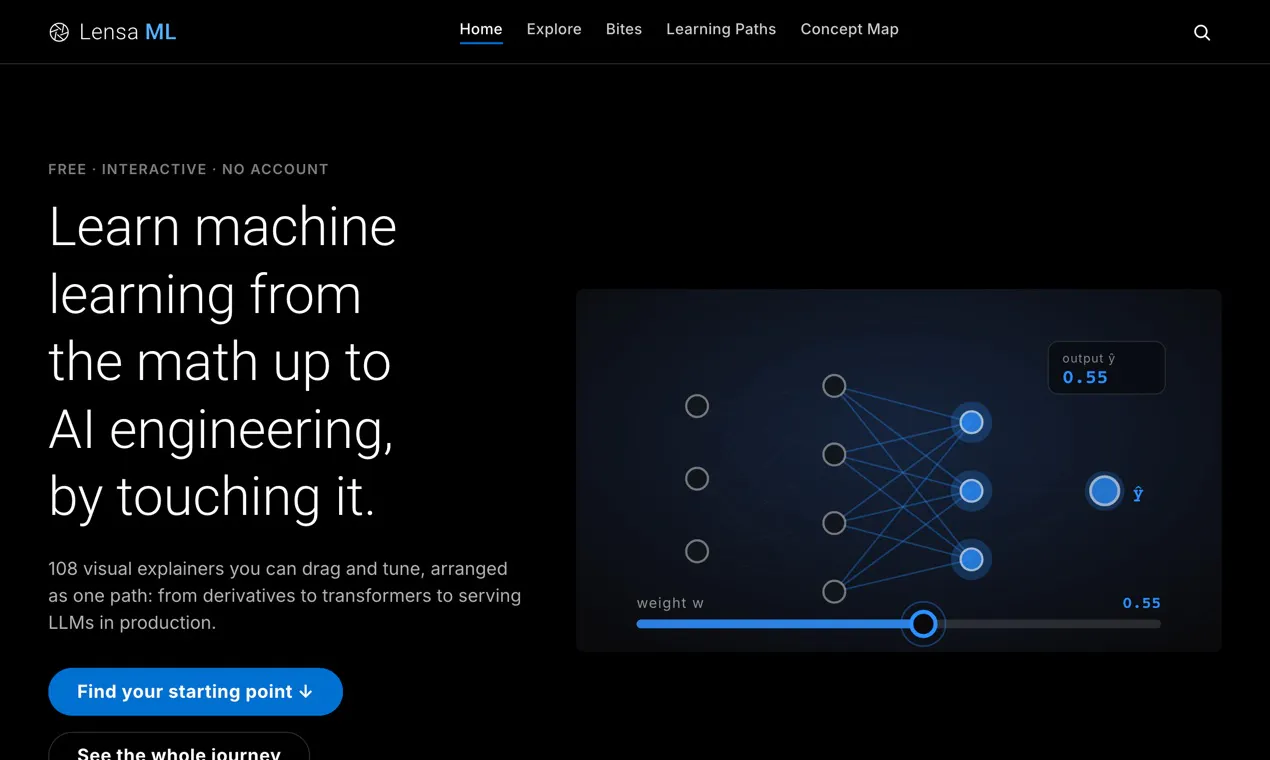Open the Bites section

coord(624,29)
